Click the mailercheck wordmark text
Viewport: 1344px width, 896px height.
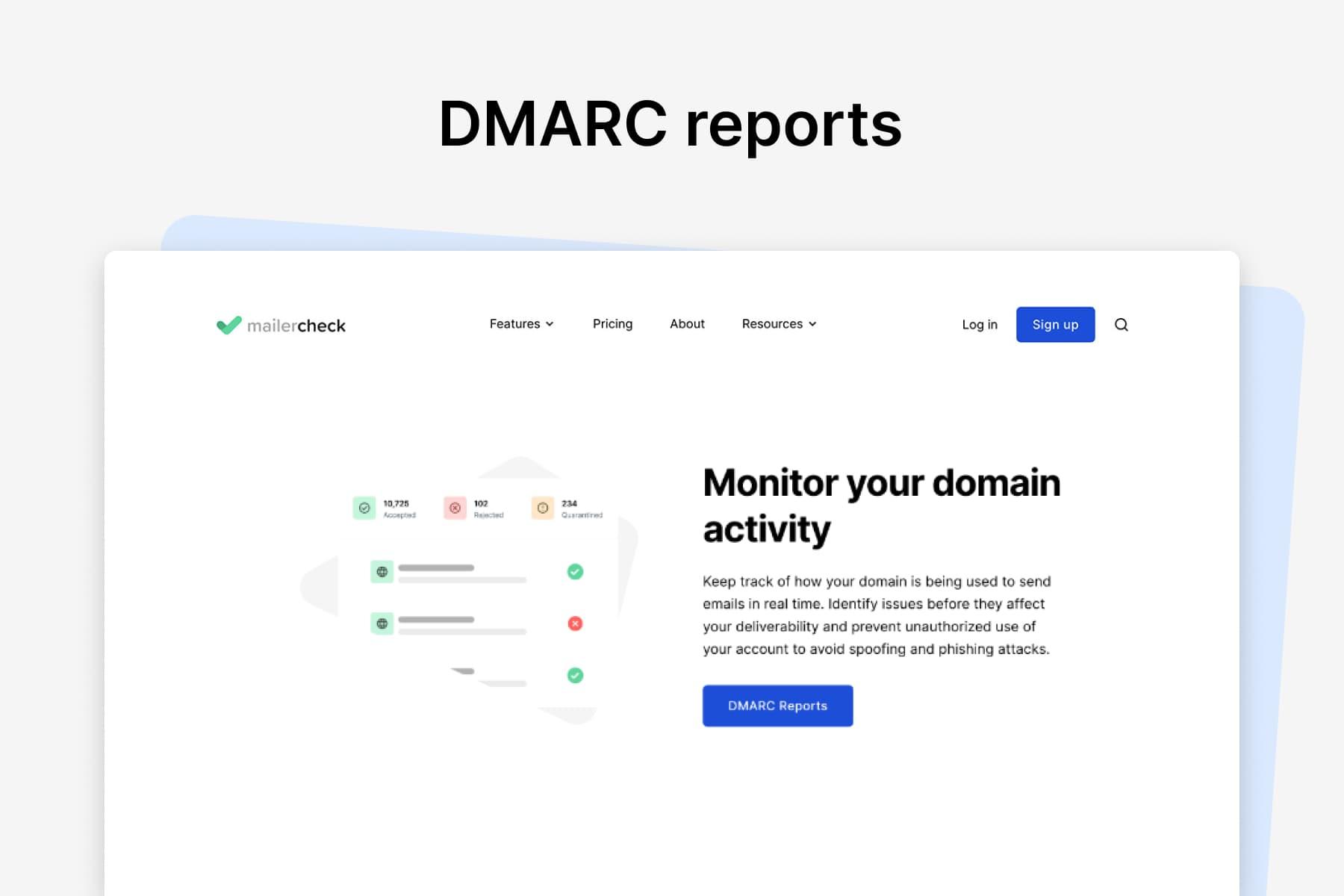pos(296,326)
